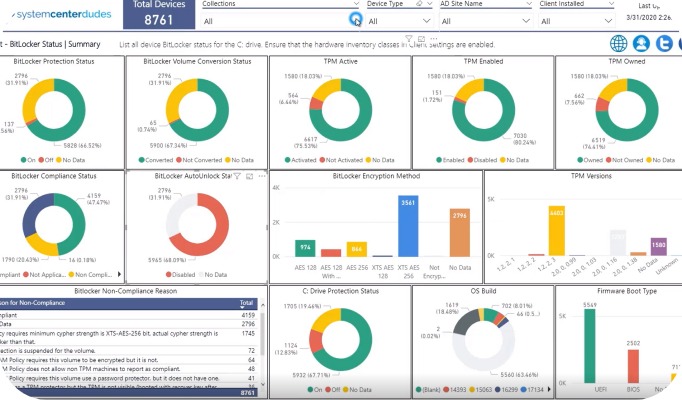Open the globe website icon
This screenshot has height=400, width=682.
pyautogui.click(x=618, y=43)
